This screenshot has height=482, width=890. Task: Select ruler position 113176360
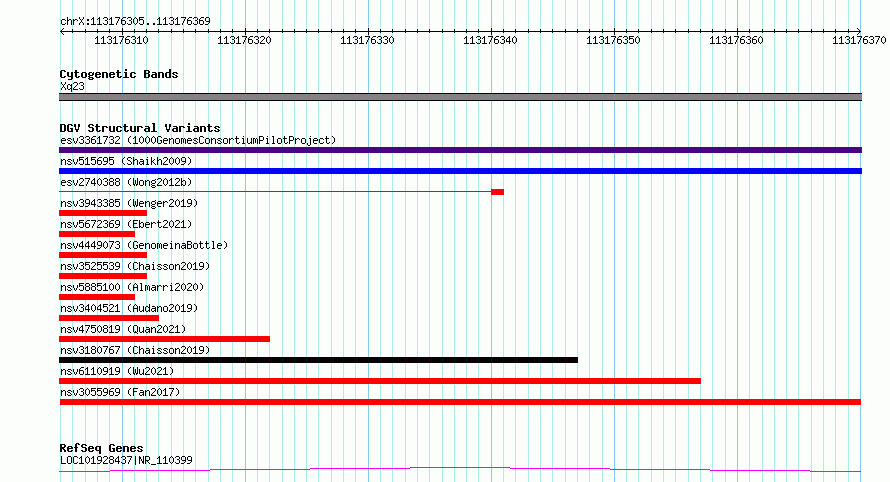coord(736,40)
